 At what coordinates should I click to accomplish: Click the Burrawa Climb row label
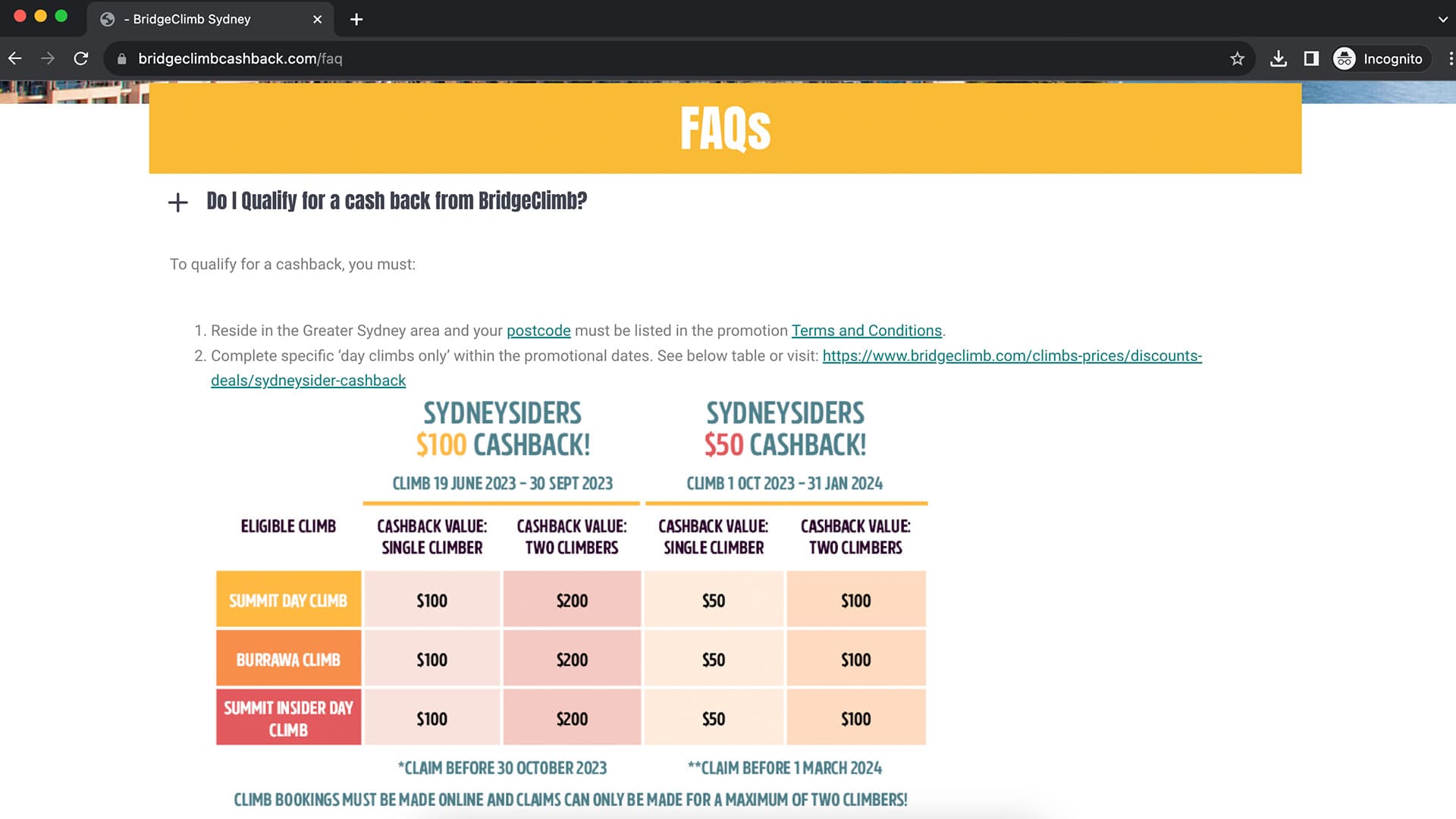[x=288, y=659]
